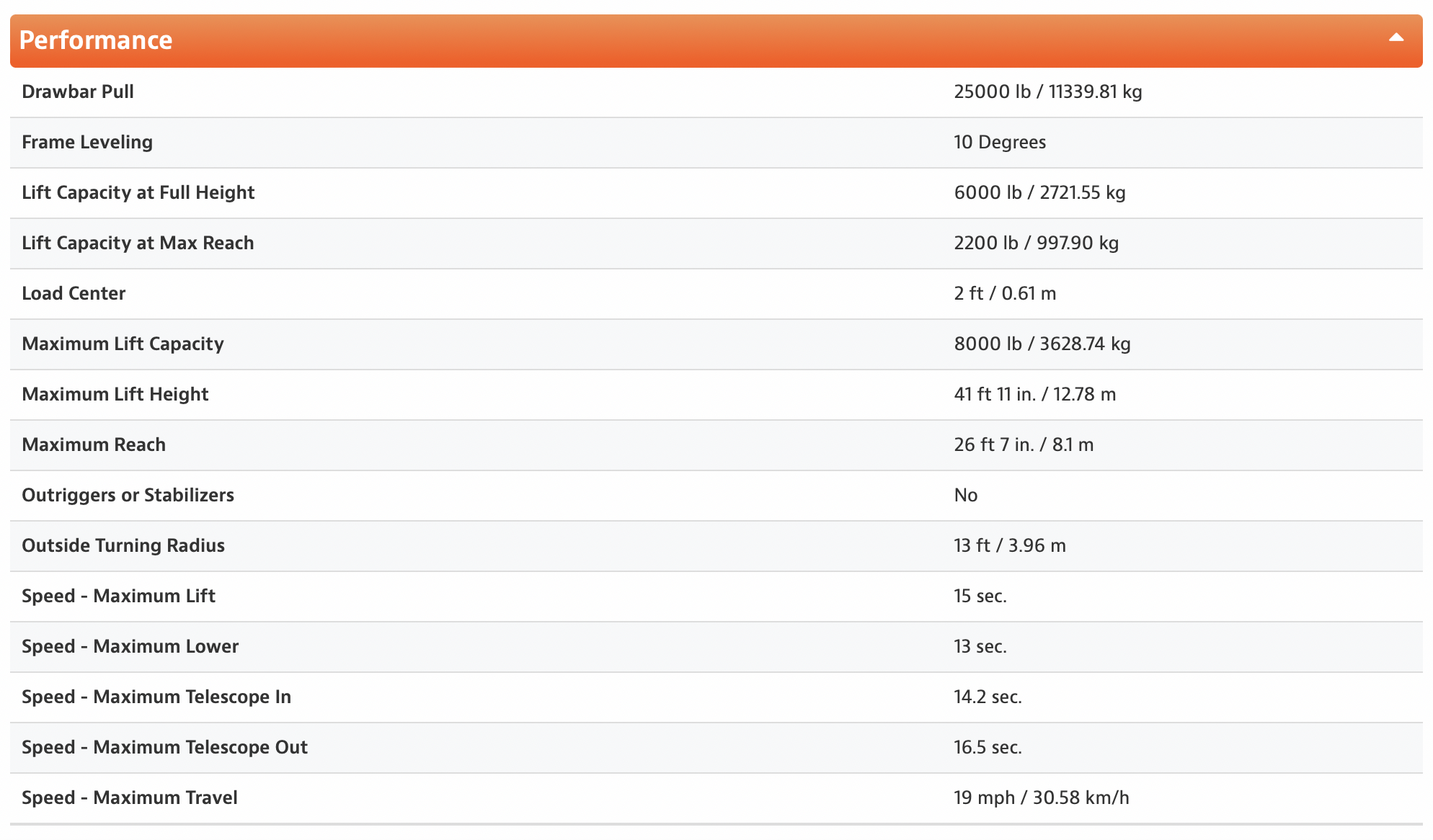This screenshot has width=1433, height=840.
Task: Click the Maximum Lift Capacity label
Action: pos(123,344)
